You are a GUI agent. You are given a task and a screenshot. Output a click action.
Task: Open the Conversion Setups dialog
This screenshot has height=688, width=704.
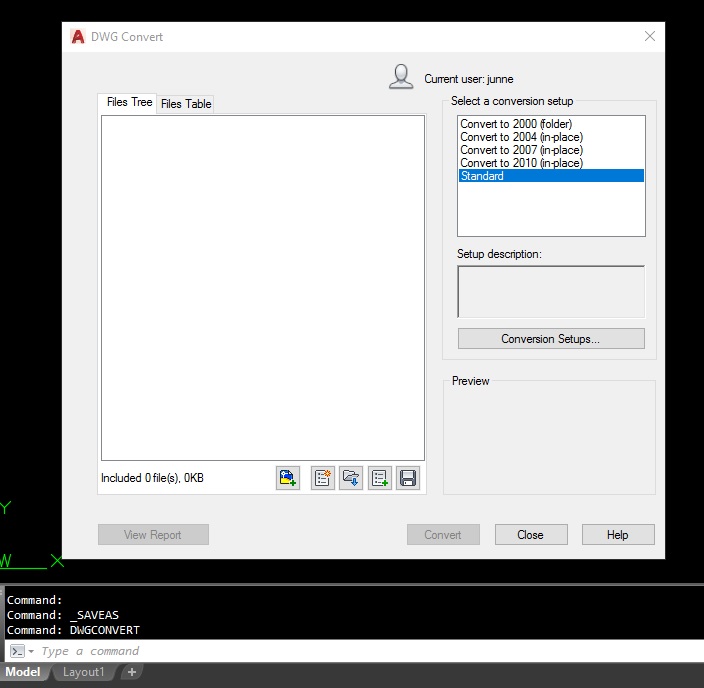click(x=551, y=339)
